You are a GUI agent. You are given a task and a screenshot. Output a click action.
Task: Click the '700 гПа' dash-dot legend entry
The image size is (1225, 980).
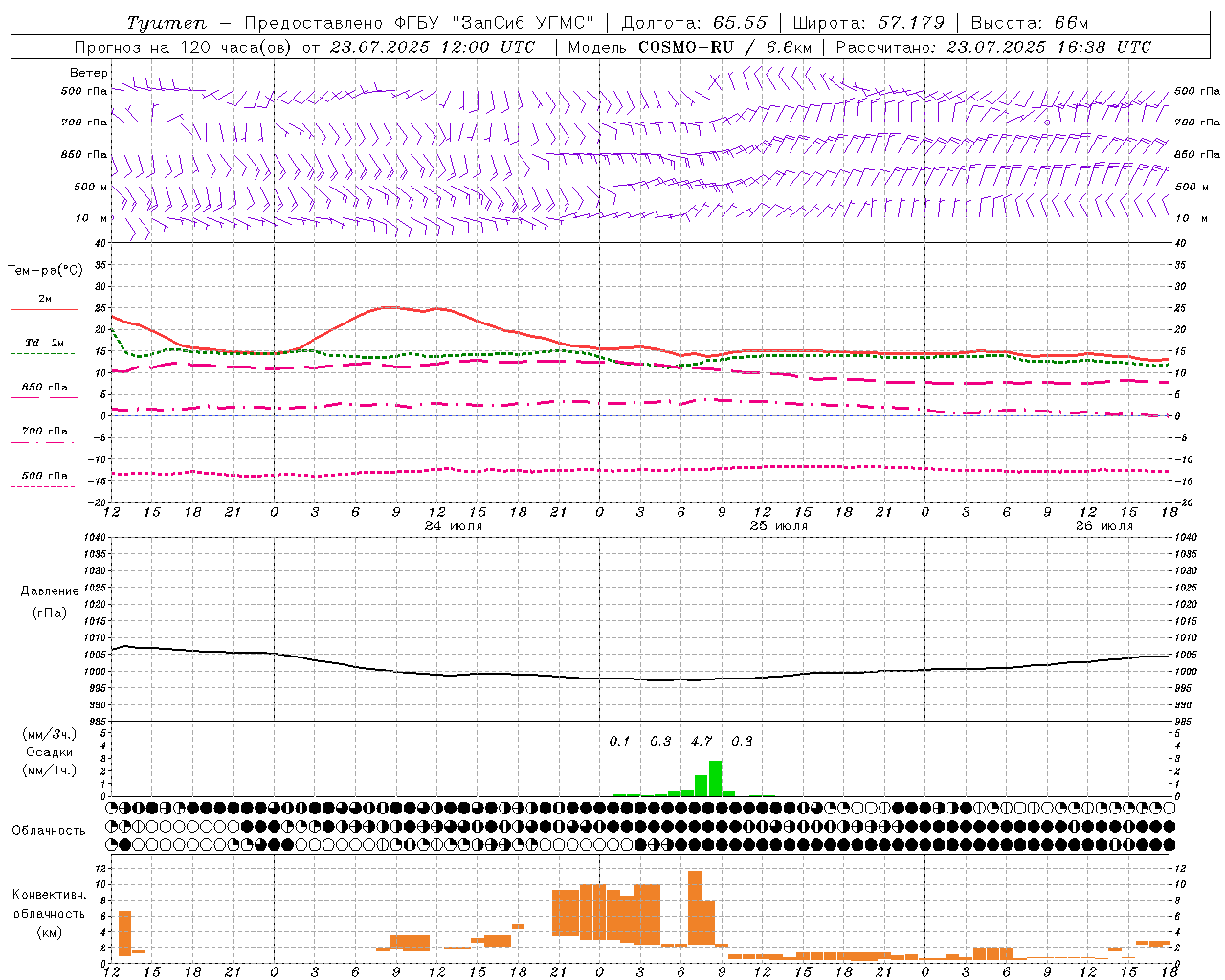pos(45,432)
